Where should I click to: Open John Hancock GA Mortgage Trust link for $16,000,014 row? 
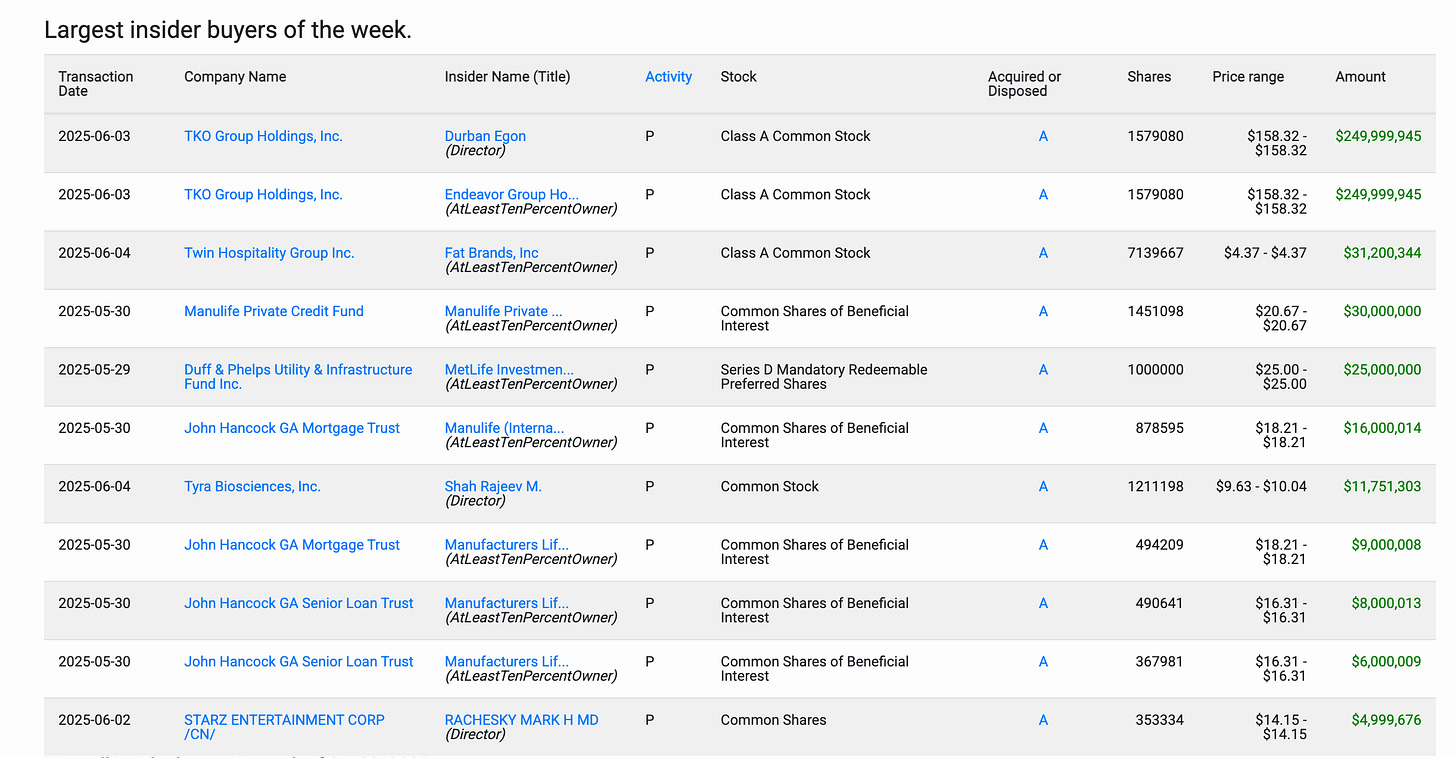(x=292, y=428)
